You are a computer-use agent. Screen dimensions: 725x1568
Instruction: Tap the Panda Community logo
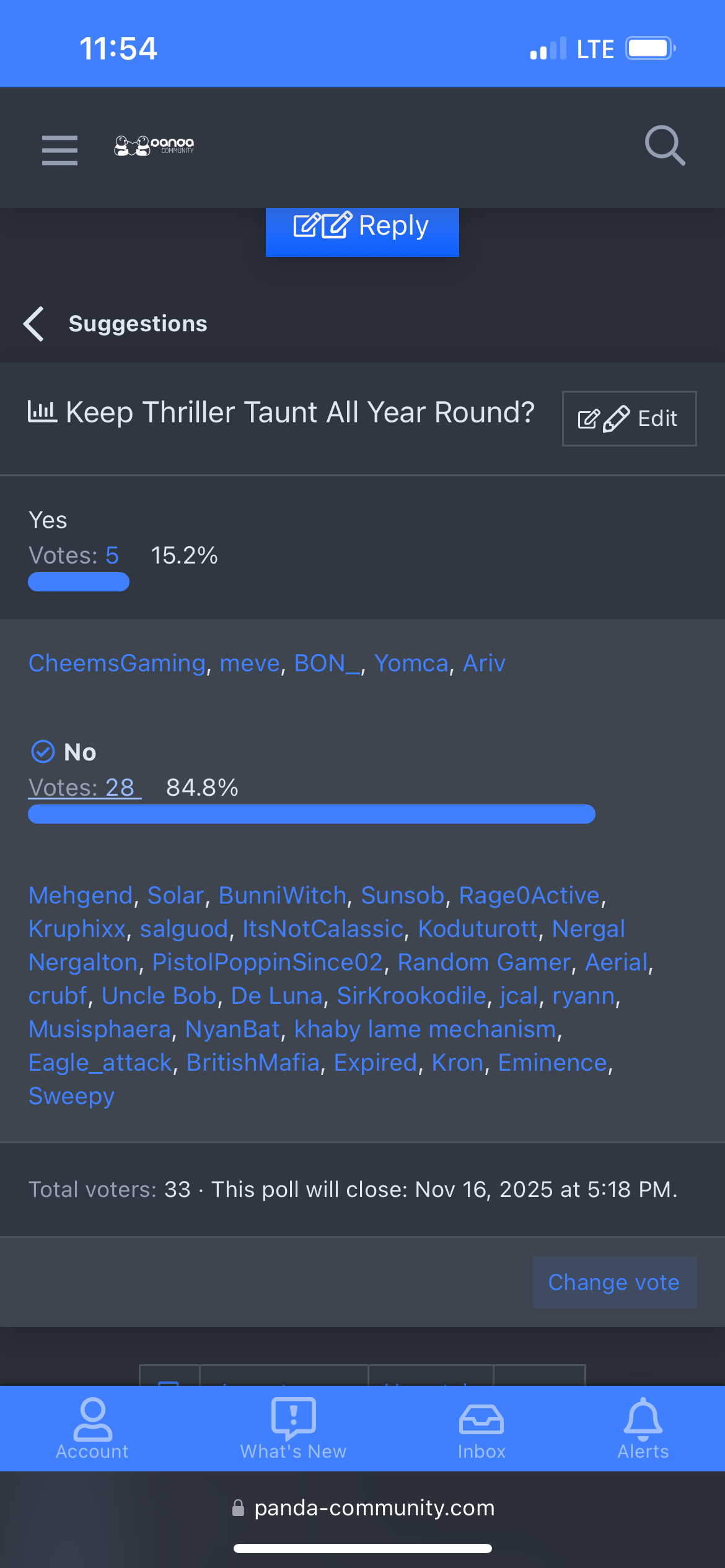[154, 146]
